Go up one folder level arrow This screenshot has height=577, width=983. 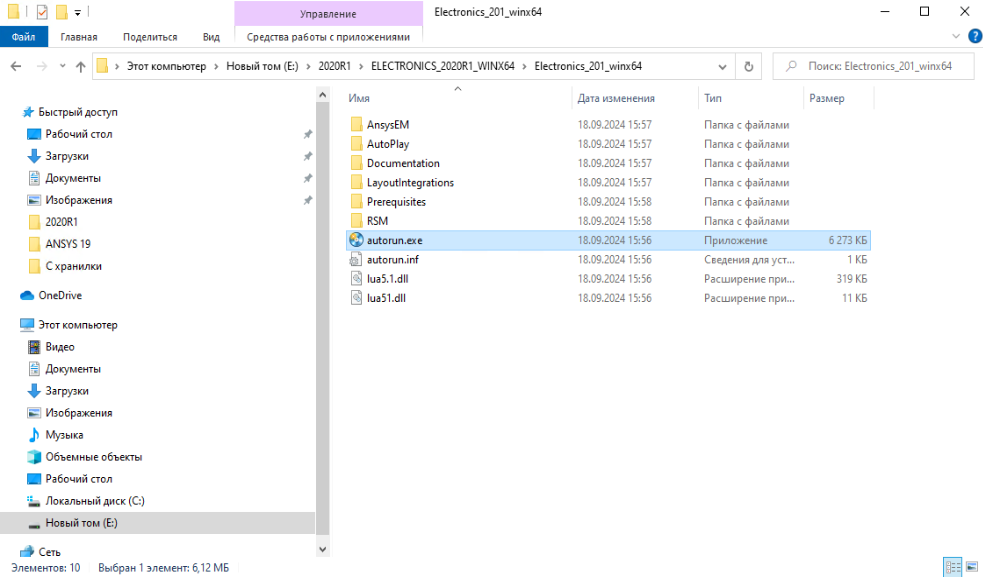80,66
